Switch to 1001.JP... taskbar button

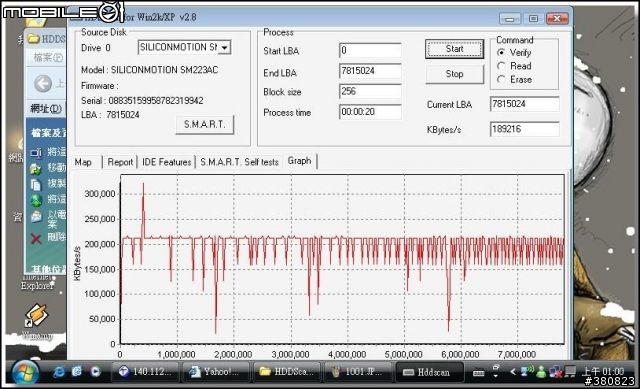[x=358, y=372]
